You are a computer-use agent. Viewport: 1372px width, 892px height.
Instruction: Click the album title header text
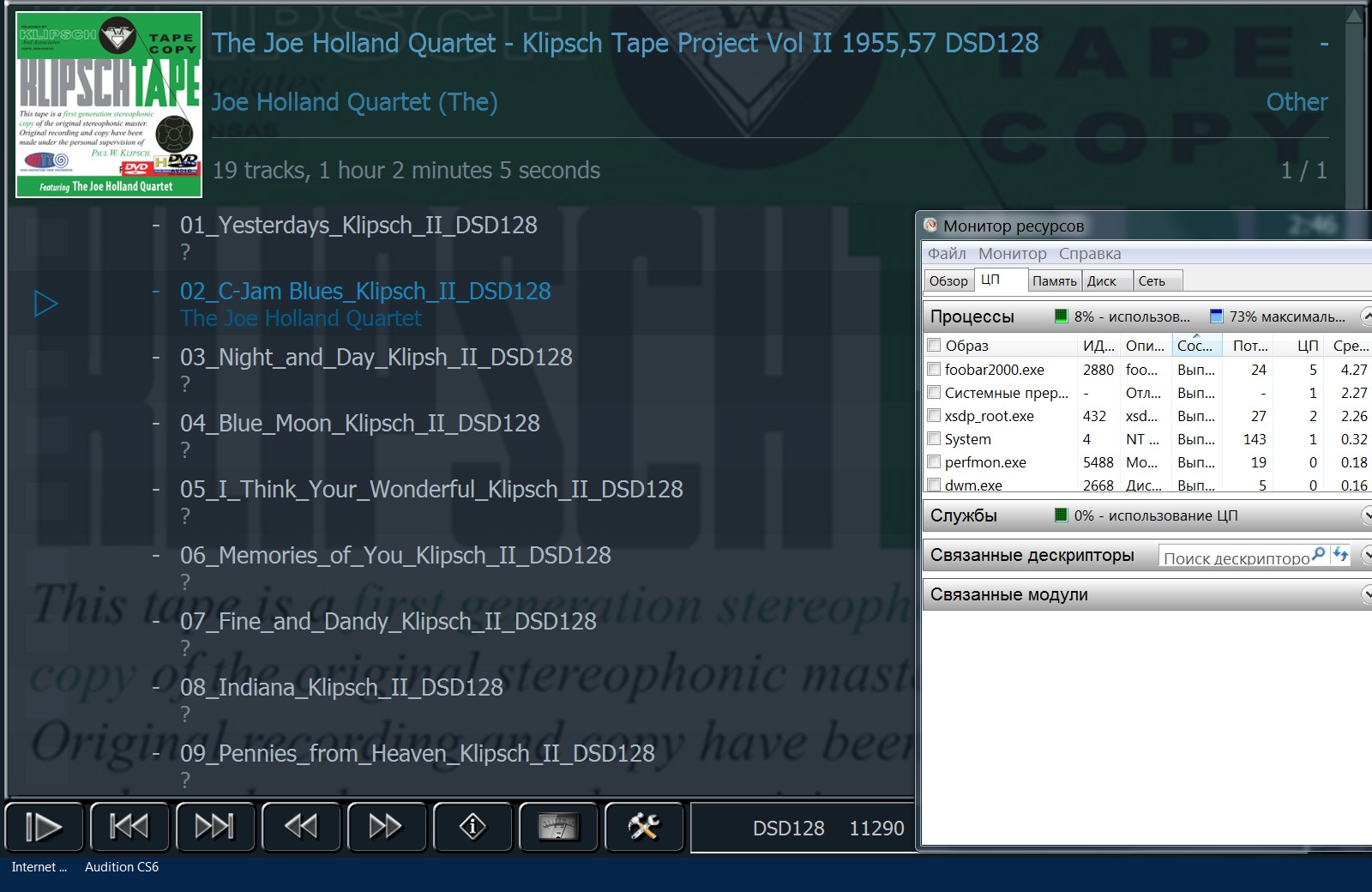625,43
